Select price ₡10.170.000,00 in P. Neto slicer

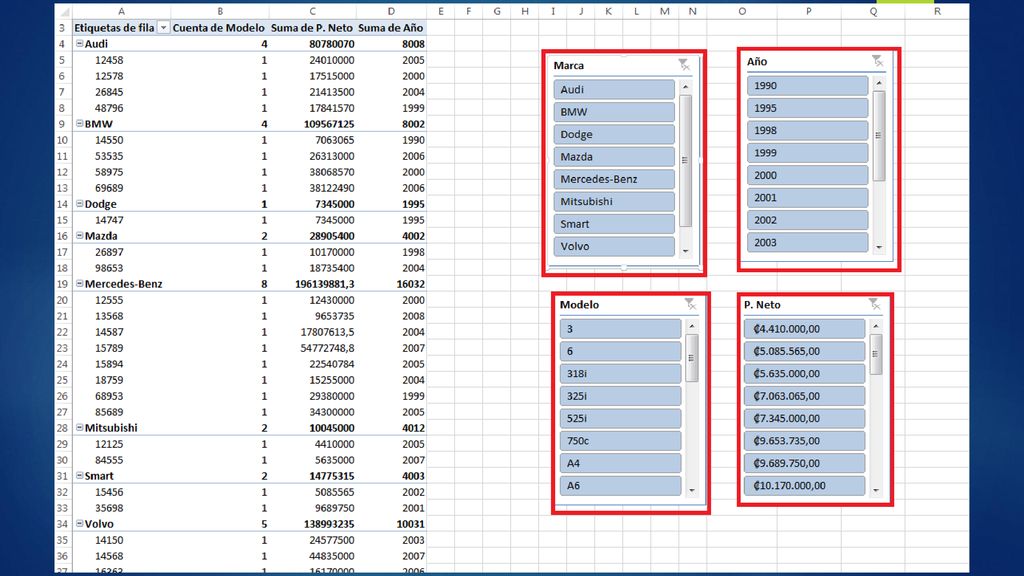[805, 485]
